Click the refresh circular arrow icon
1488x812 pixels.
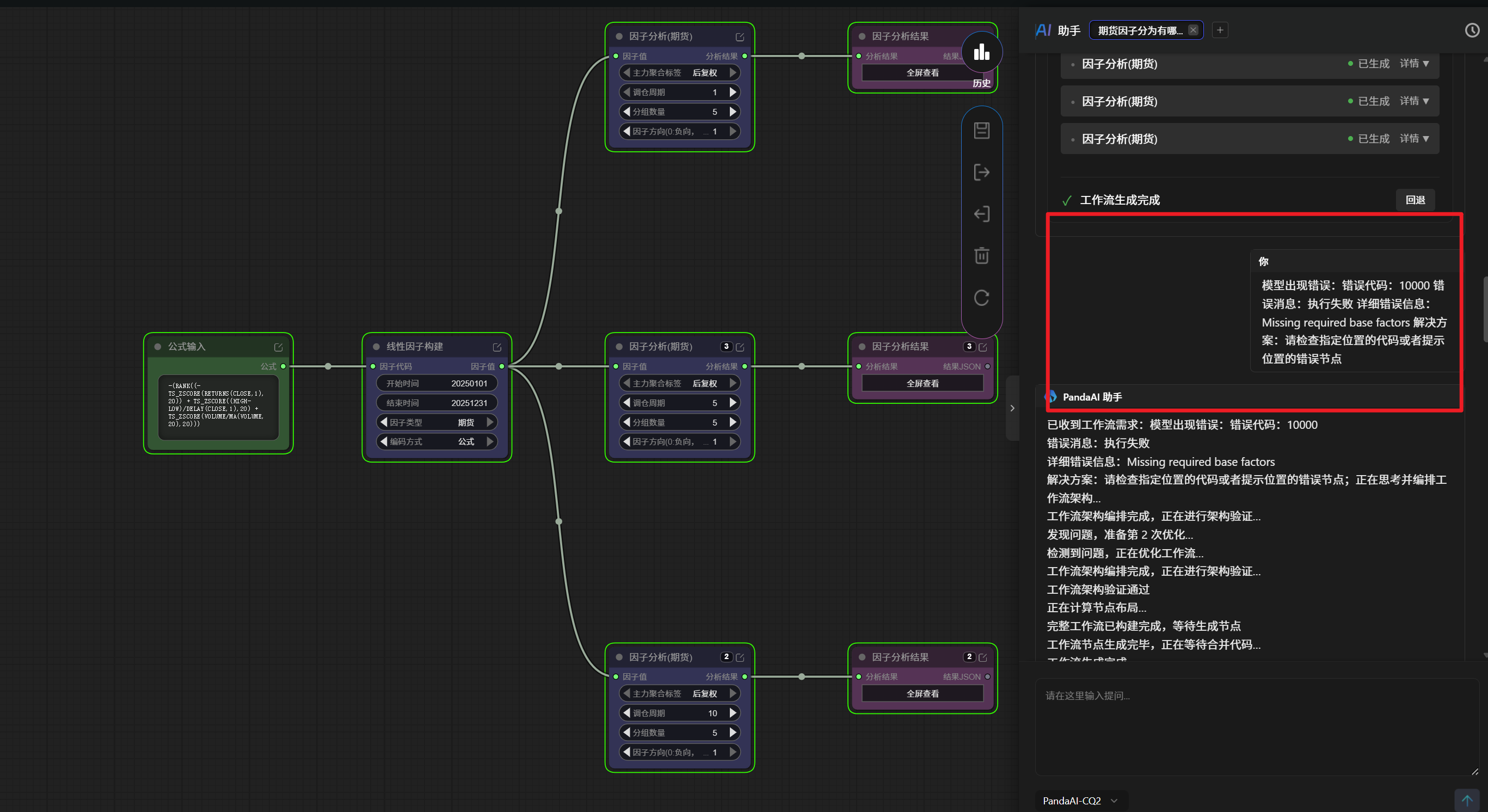point(981,298)
